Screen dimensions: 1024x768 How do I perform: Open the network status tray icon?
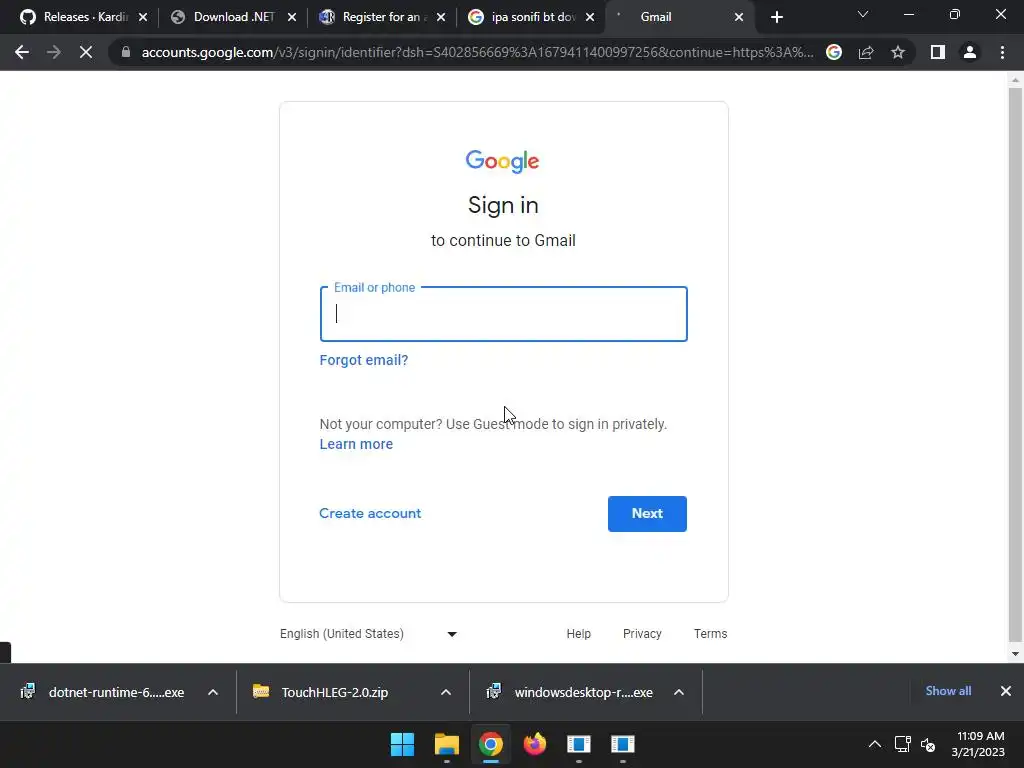click(x=903, y=744)
